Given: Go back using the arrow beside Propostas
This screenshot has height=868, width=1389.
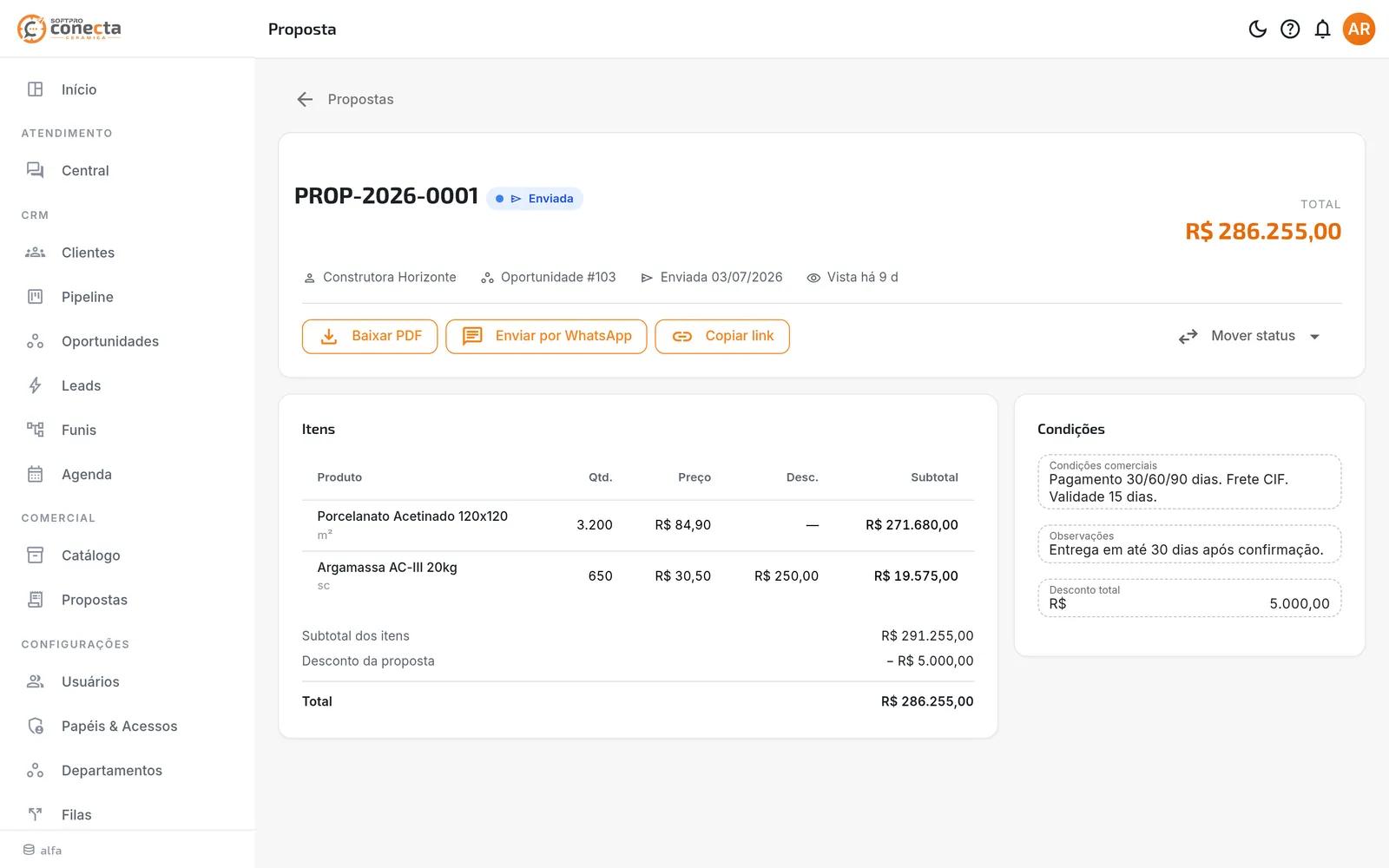Looking at the screenshot, I should (x=305, y=100).
